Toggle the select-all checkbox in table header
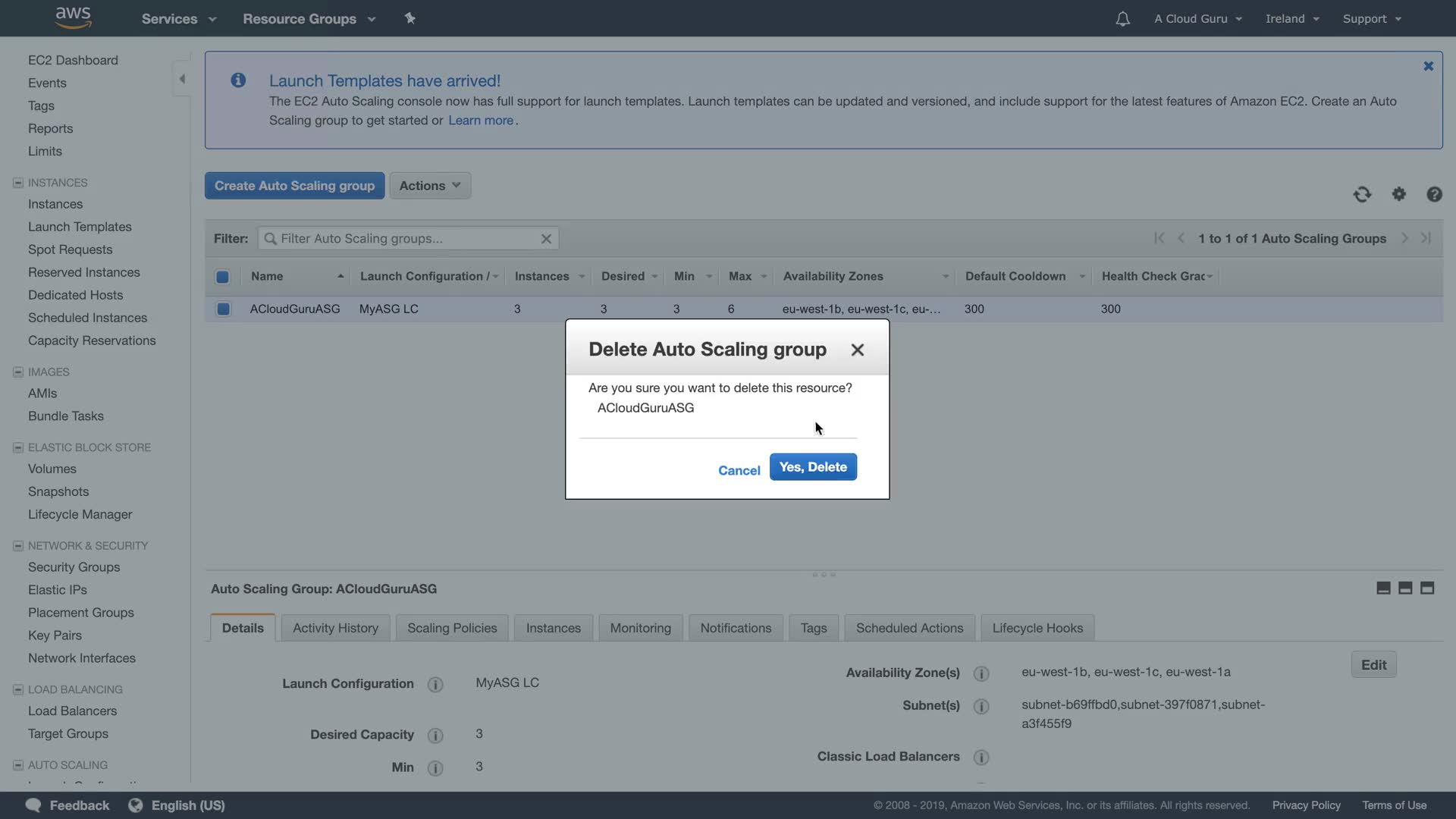The image size is (1456, 819). pyautogui.click(x=222, y=277)
